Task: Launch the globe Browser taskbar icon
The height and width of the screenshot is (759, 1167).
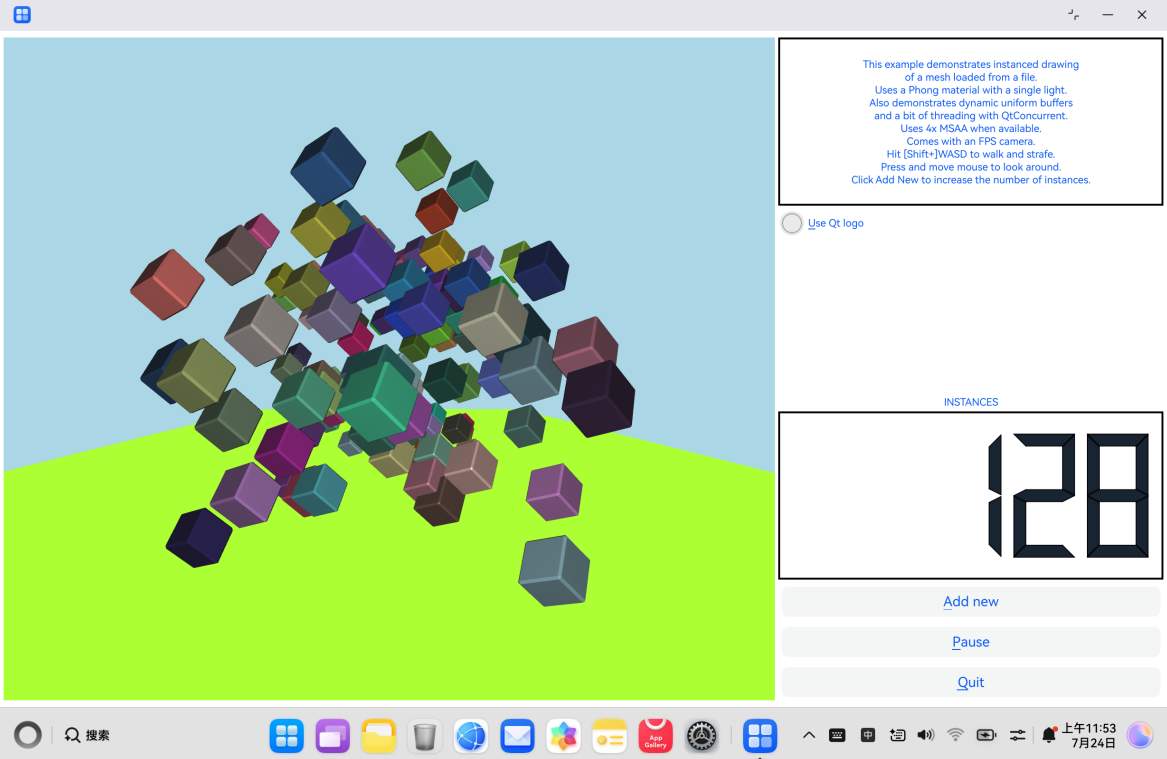Action: pos(471,736)
